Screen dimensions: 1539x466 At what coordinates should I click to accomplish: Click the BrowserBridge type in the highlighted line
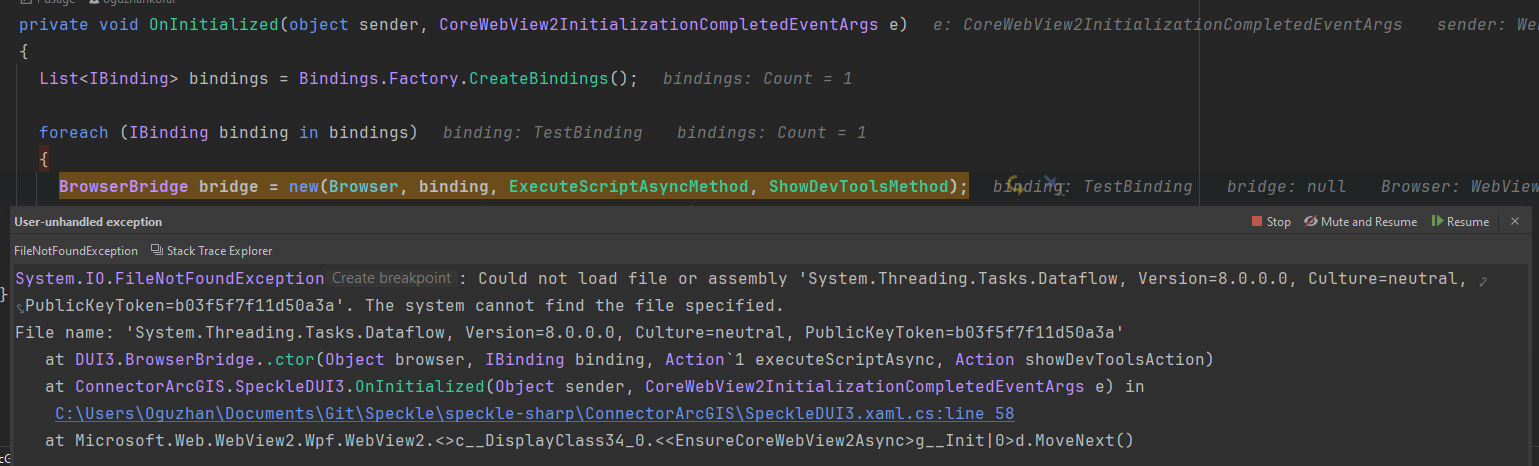[124, 186]
